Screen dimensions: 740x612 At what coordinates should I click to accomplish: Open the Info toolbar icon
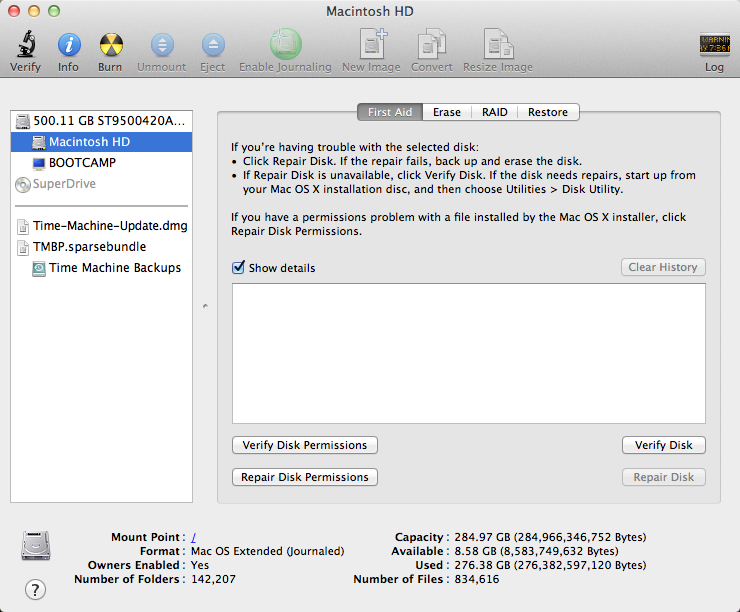click(x=69, y=45)
